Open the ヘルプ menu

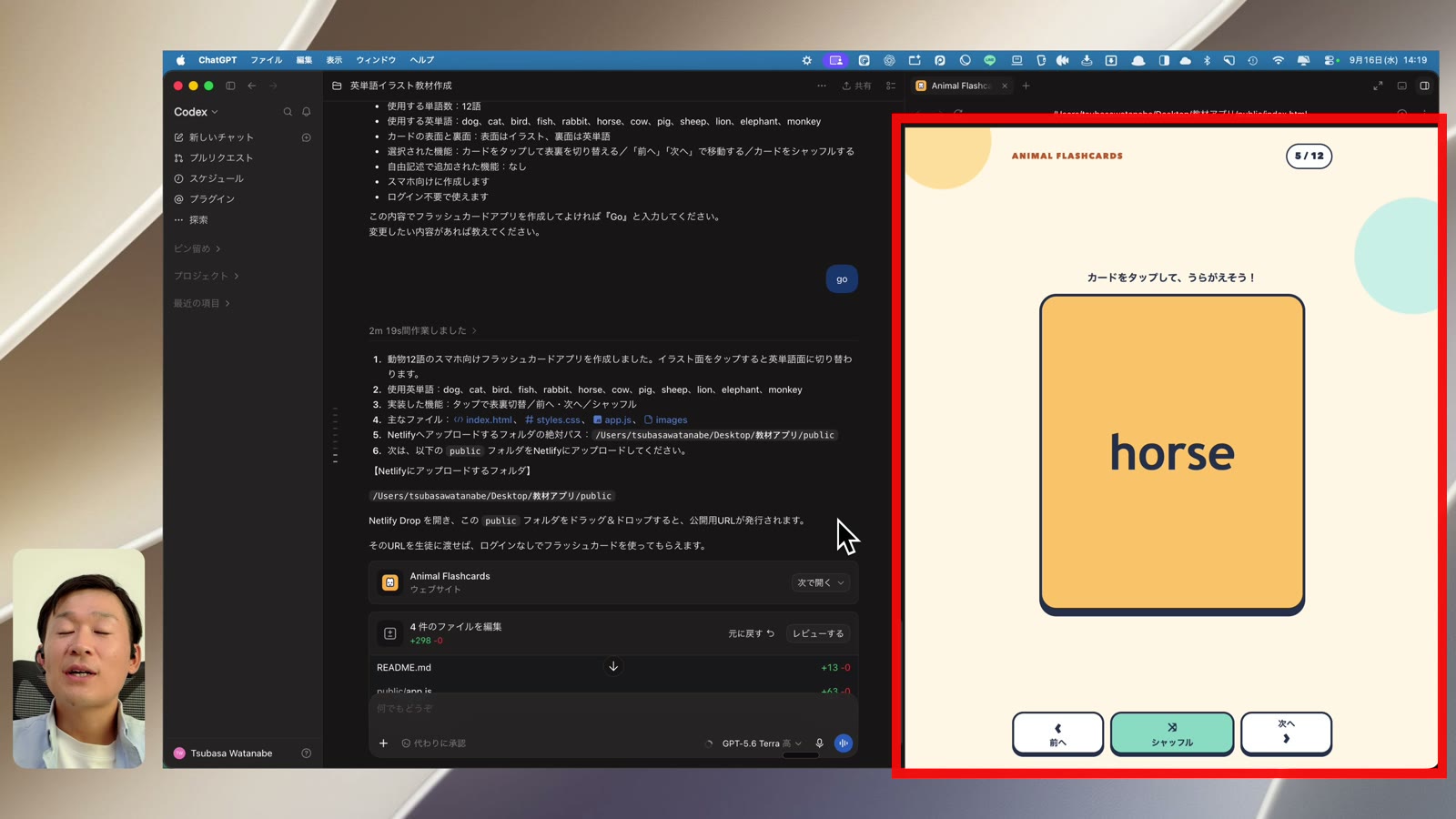coord(422,60)
